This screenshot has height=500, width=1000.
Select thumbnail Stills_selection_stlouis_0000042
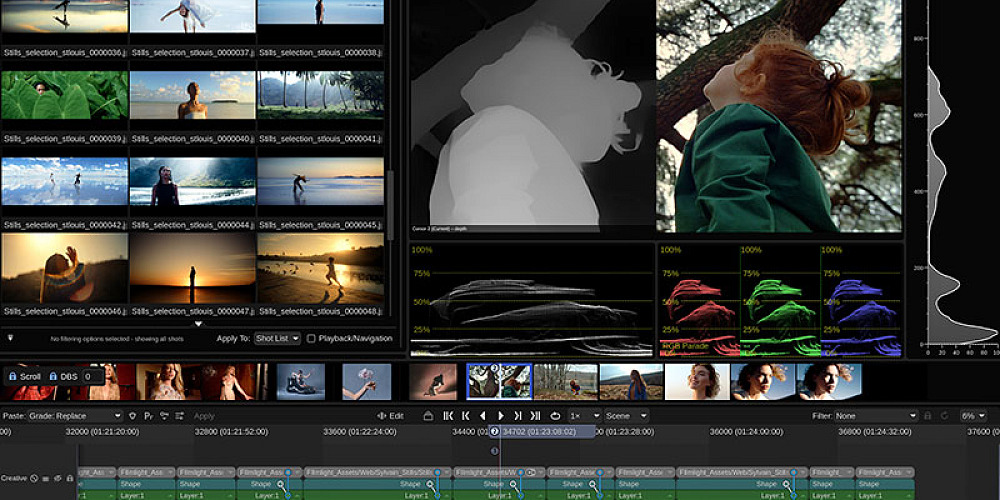[64, 182]
